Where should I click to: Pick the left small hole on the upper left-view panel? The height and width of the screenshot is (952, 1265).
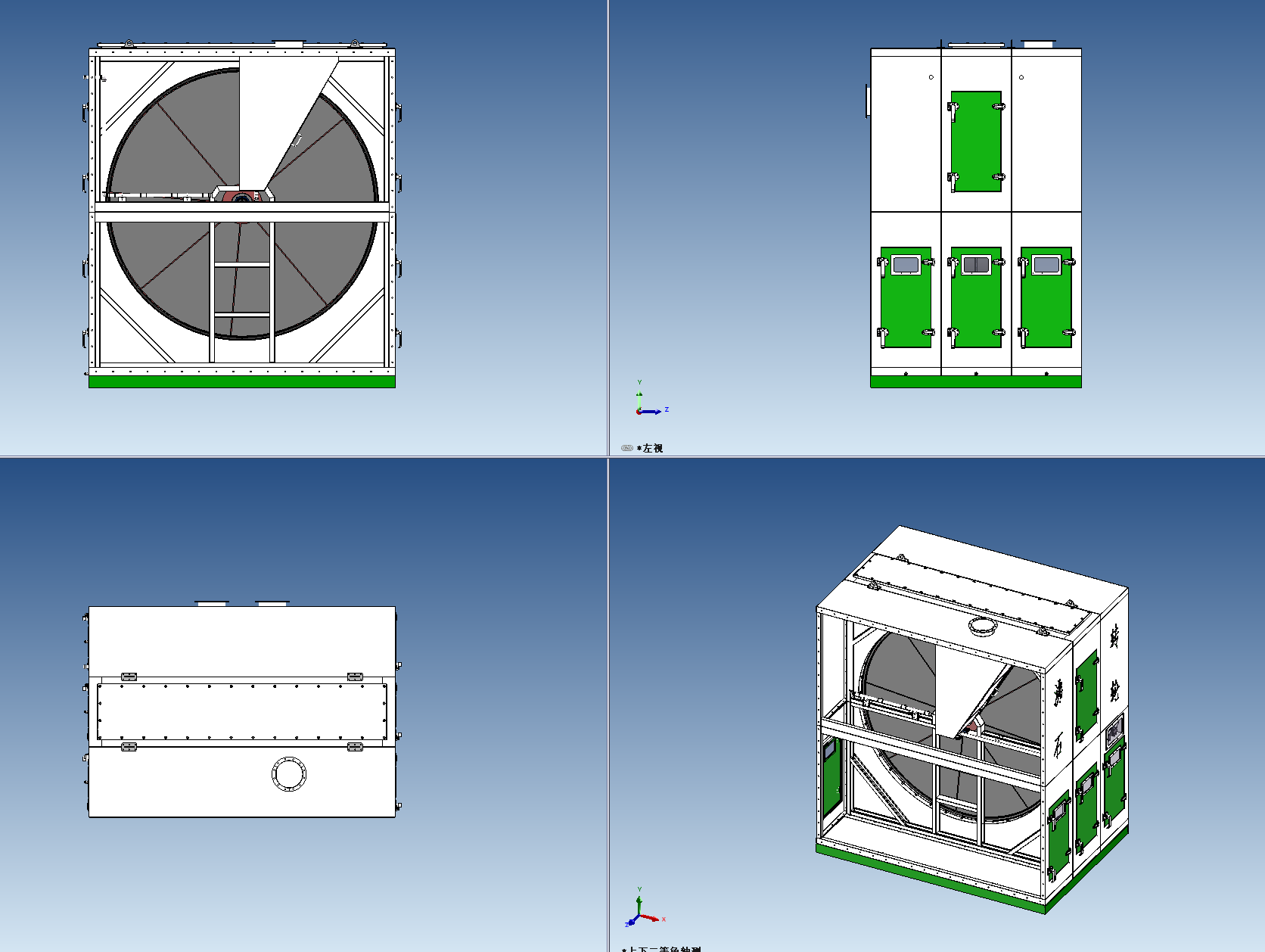(931, 77)
